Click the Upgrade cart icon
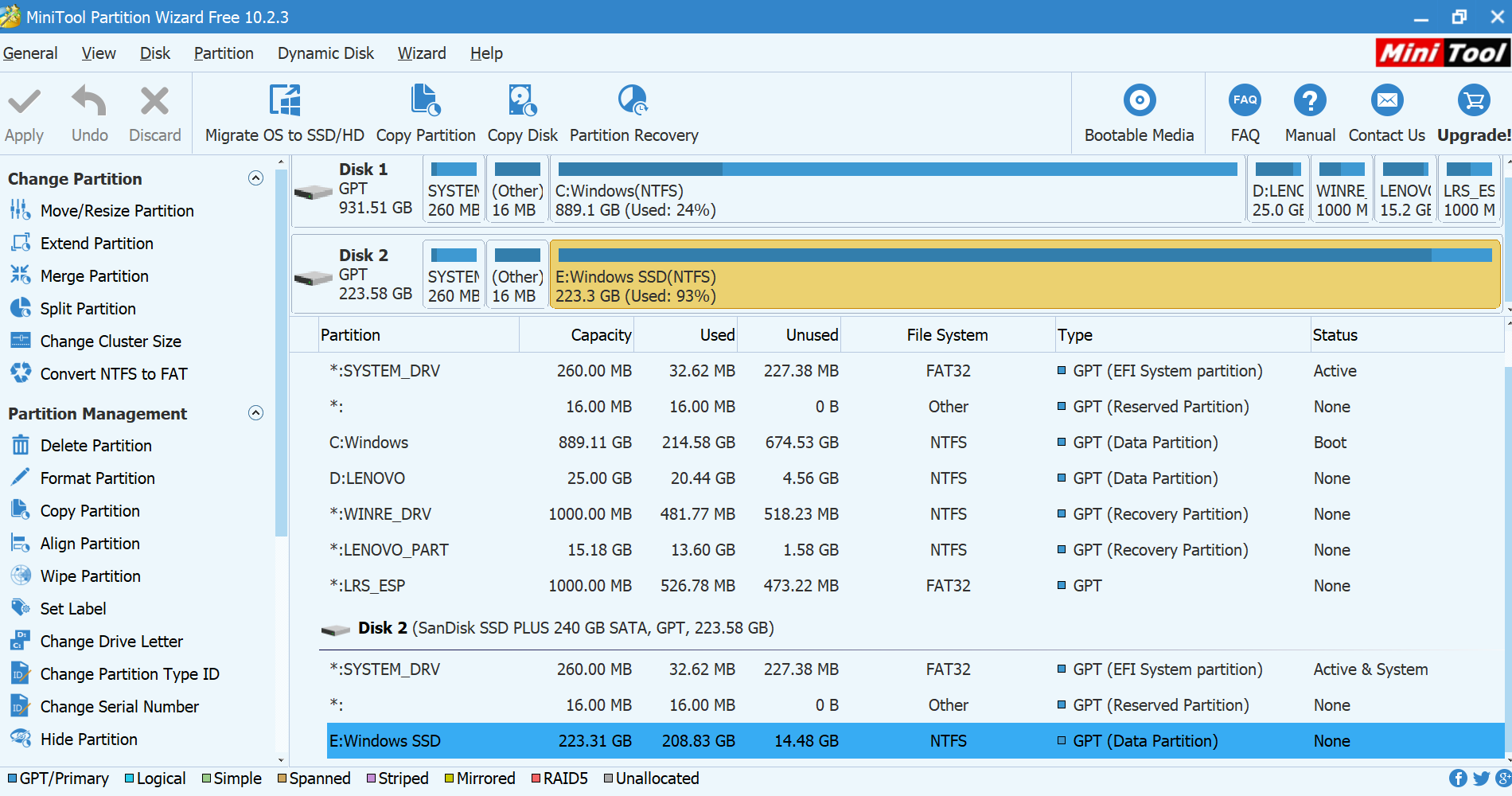The height and width of the screenshot is (796, 1512). [x=1474, y=100]
